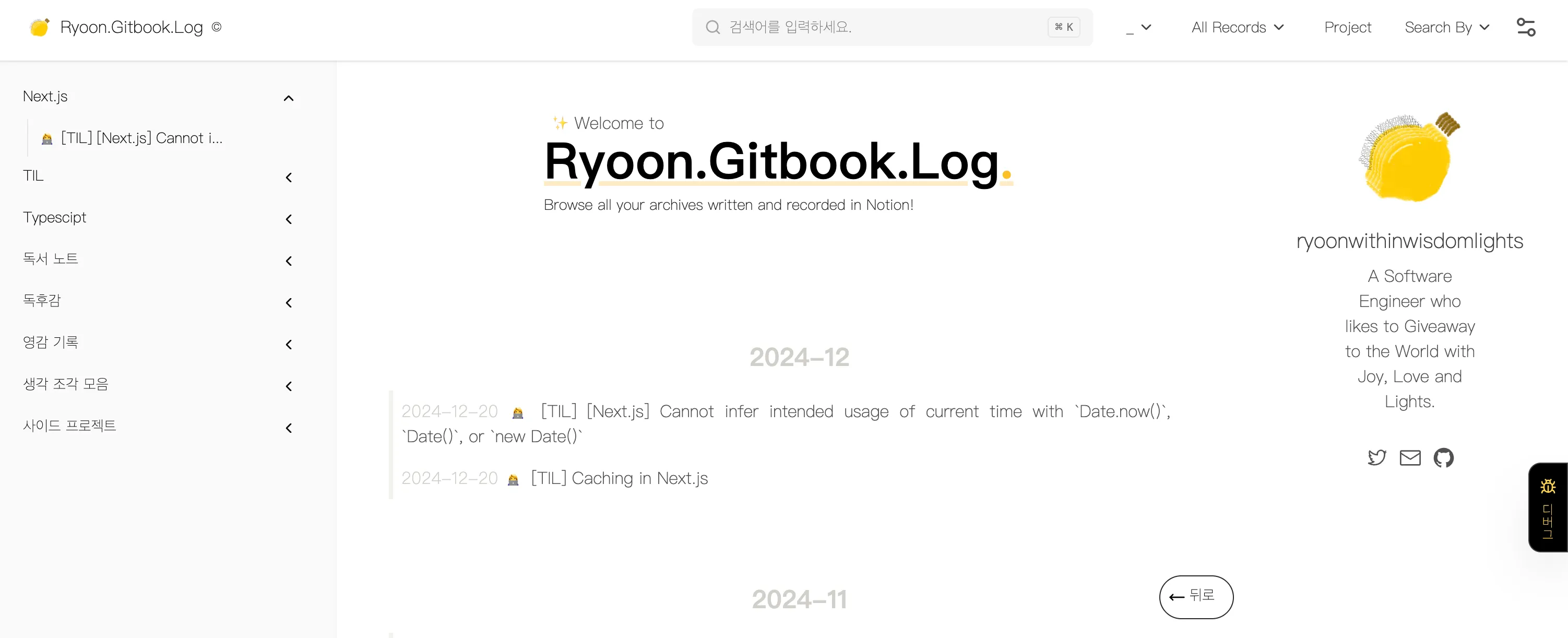Open the All Records dropdown
The height and width of the screenshot is (638, 1568).
coord(1238,27)
